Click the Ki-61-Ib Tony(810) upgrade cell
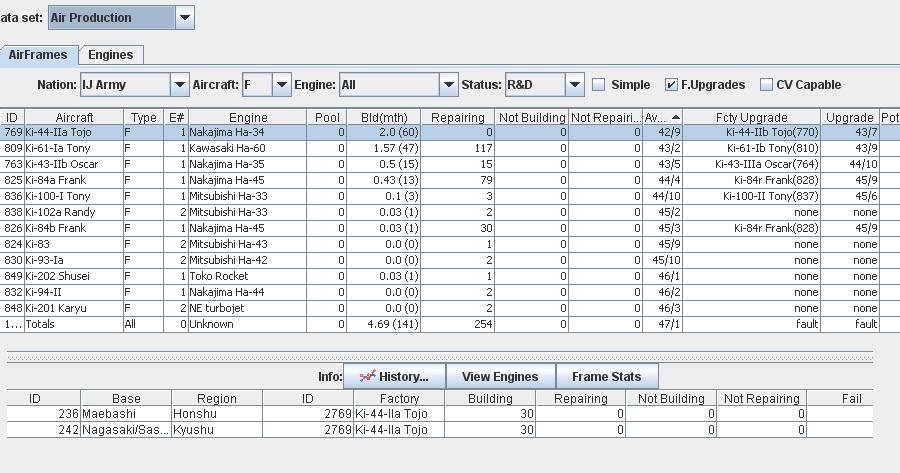This screenshot has width=900, height=473. click(x=751, y=148)
